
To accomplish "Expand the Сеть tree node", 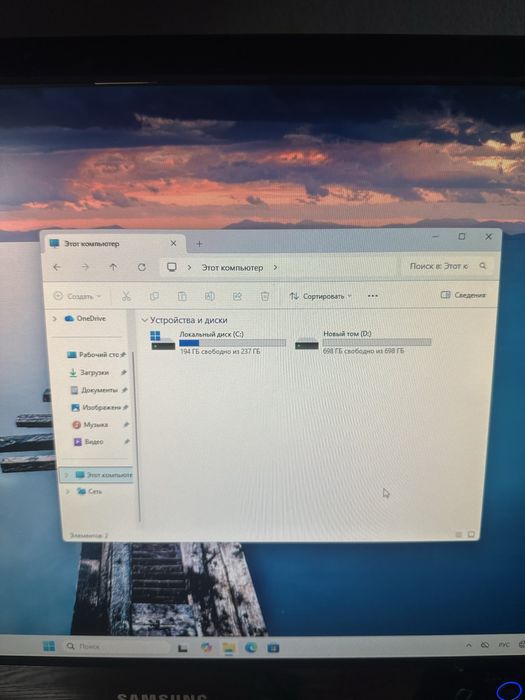I will [68, 491].
